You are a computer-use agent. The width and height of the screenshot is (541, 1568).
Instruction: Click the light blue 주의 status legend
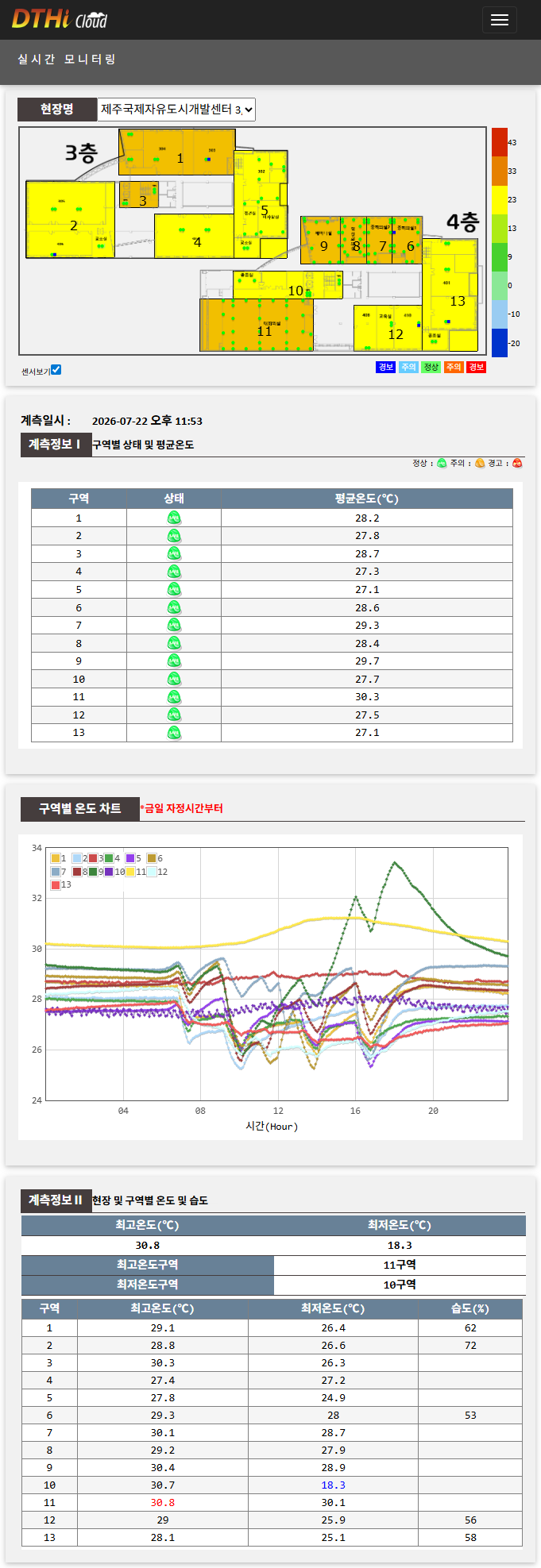[x=408, y=367]
